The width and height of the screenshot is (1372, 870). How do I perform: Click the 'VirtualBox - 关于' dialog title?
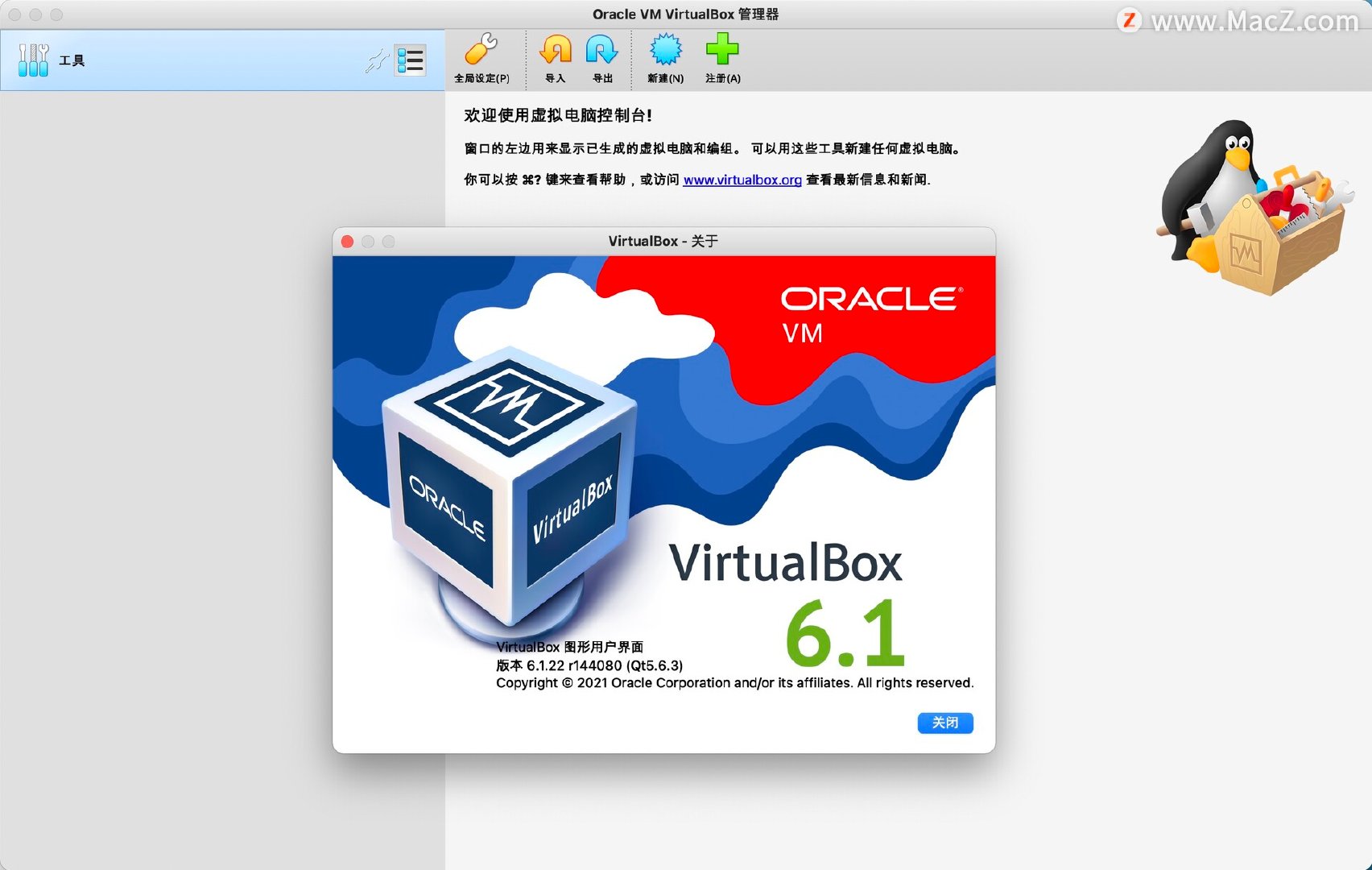[x=663, y=242]
